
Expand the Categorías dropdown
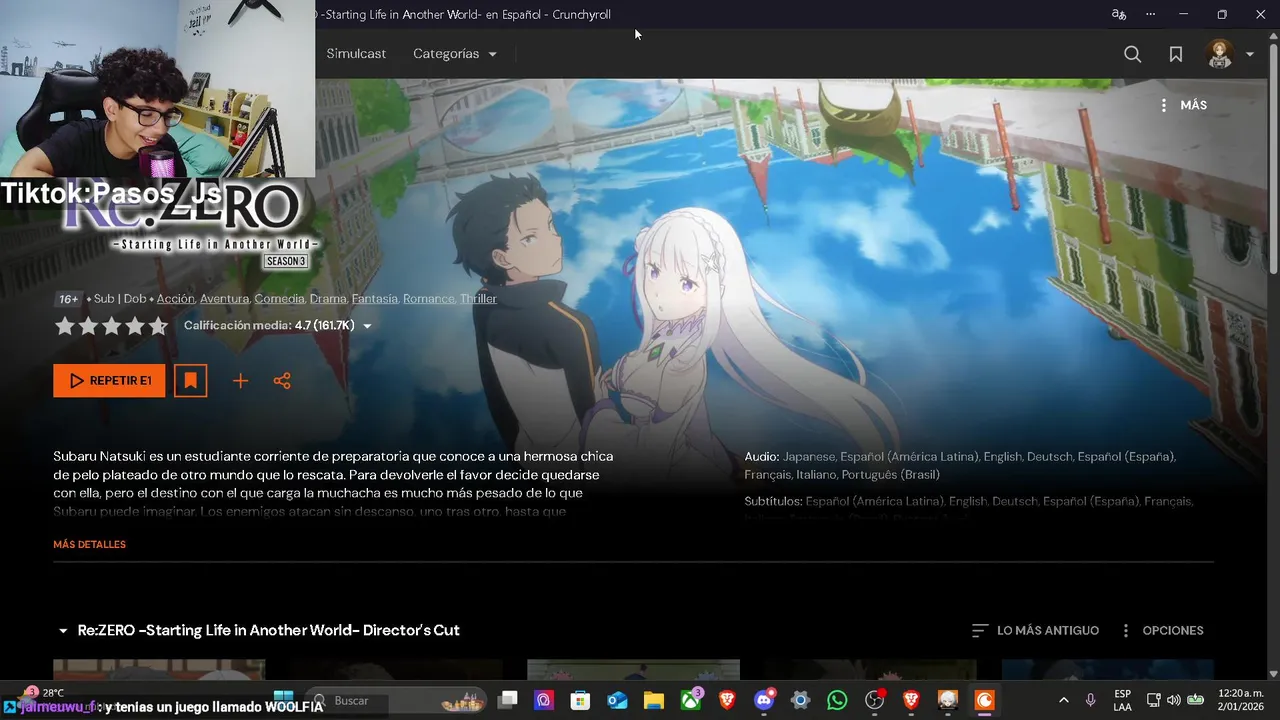pos(455,54)
